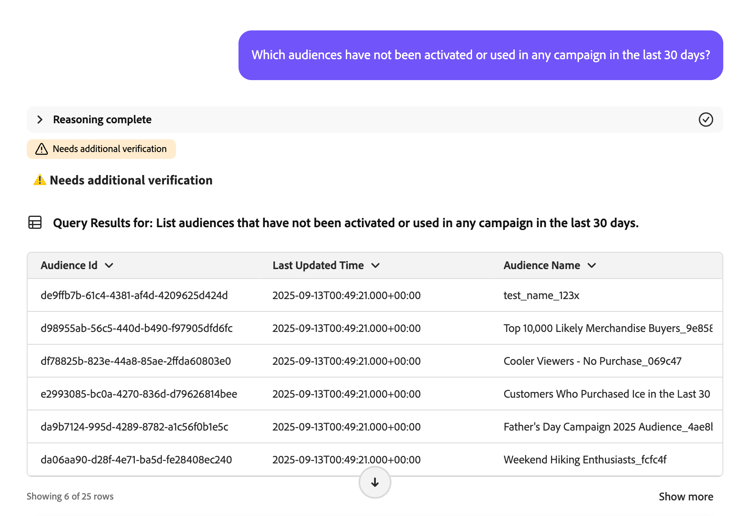Click Customers Who Purchased Ice audience
750x516 pixels.
[x=606, y=394]
